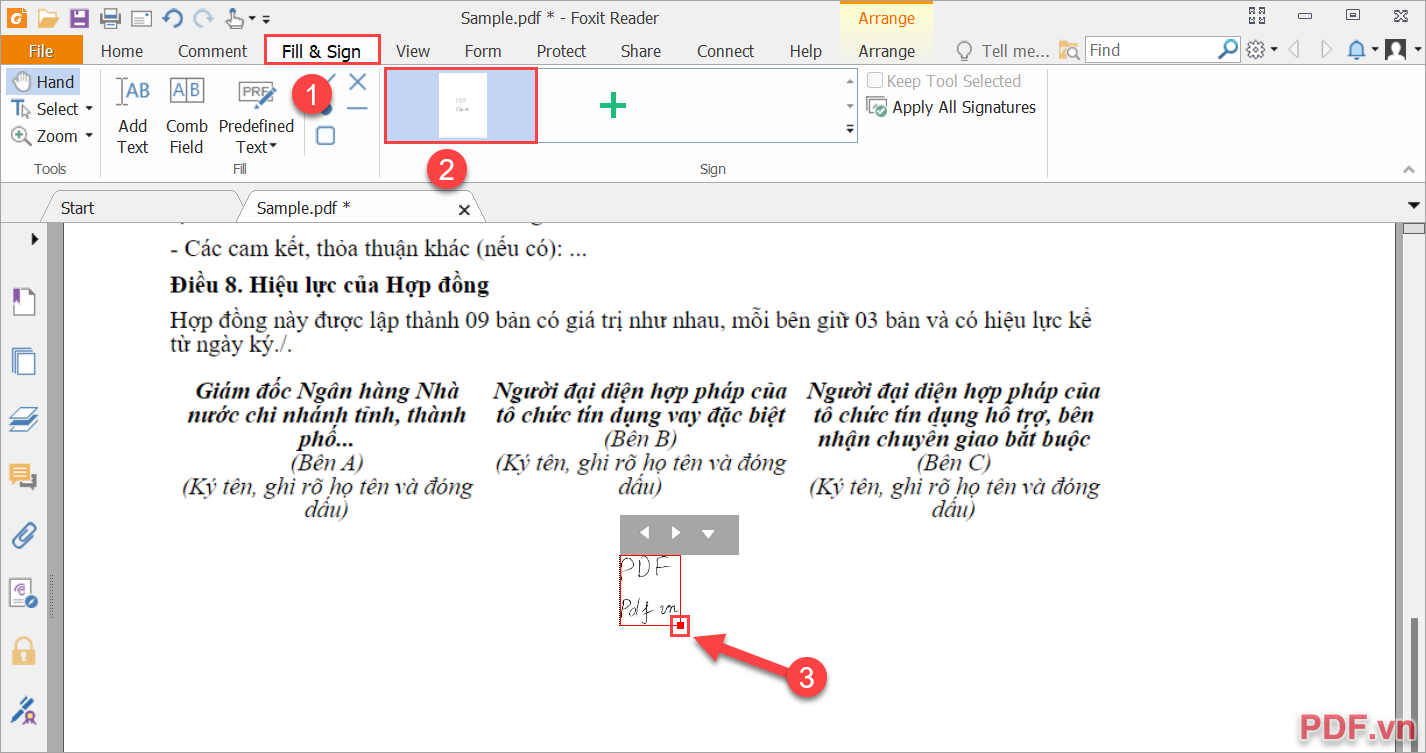The image size is (1426, 753).
Task: Expand the full signature gallery list
Action: pyautogui.click(x=850, y=129)
